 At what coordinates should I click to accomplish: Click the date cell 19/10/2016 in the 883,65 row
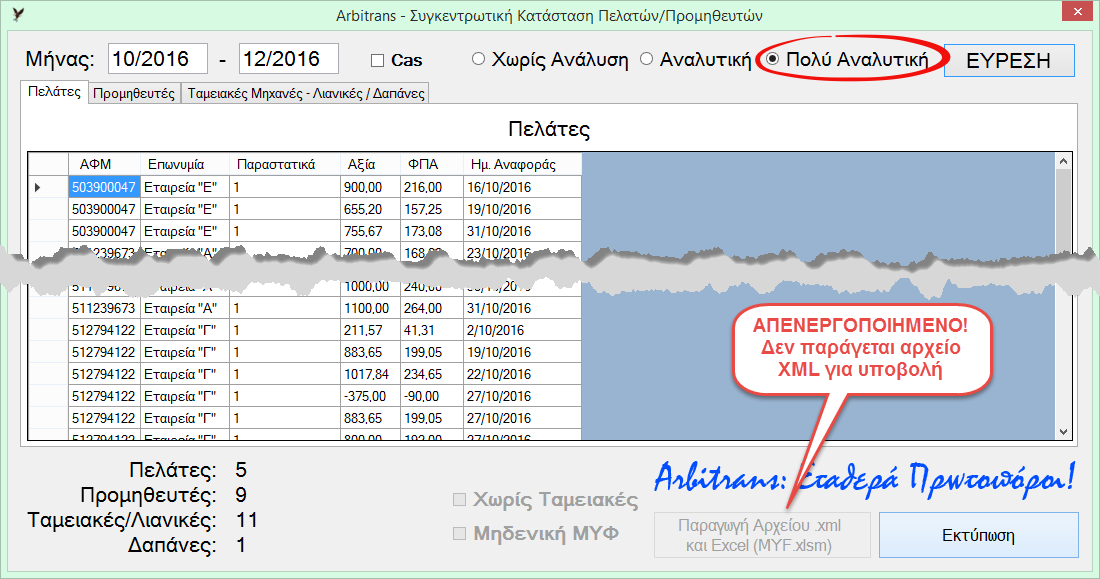(523, 352)
